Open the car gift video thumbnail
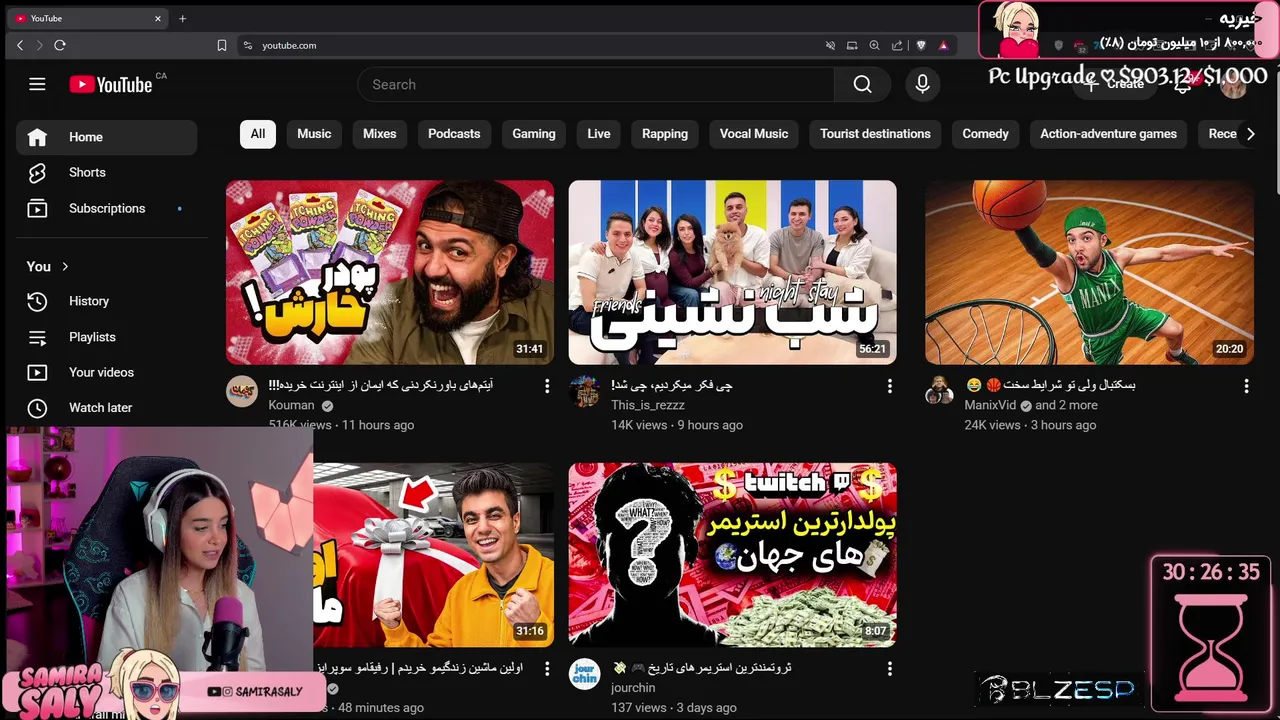Screen dimensions: 1280x720 point(434,555)
